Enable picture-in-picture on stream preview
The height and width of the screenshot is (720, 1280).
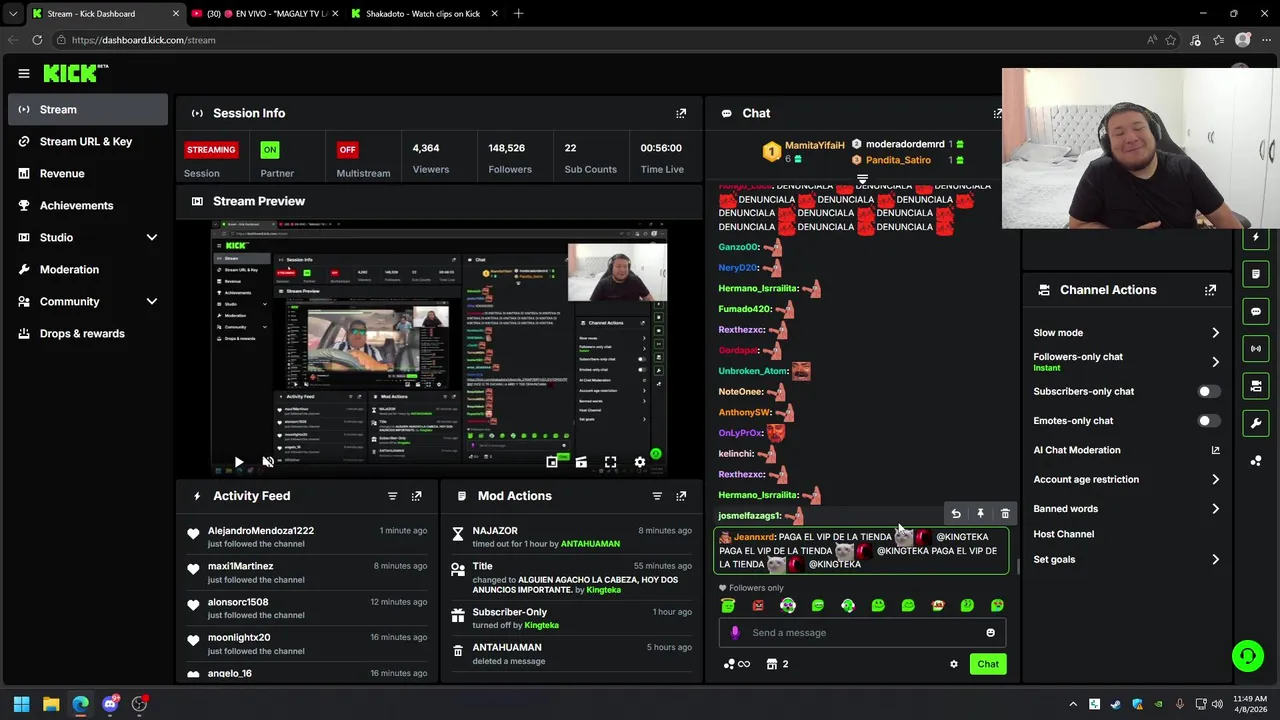tap(552, 462)
